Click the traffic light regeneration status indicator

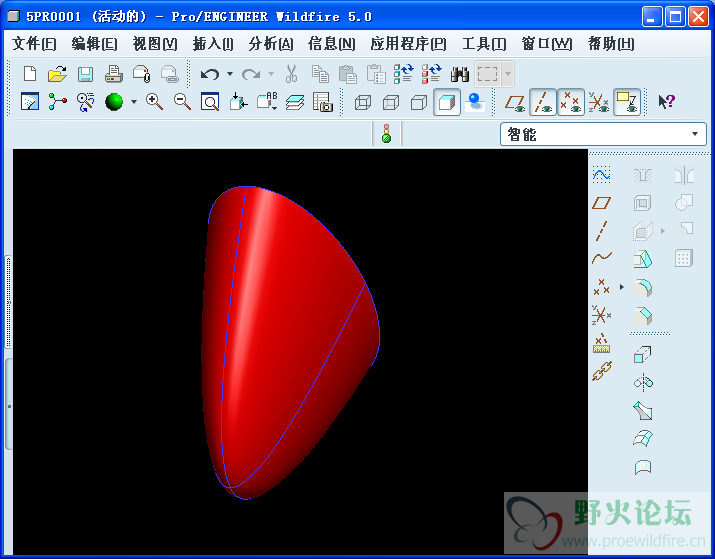point(387,133)
